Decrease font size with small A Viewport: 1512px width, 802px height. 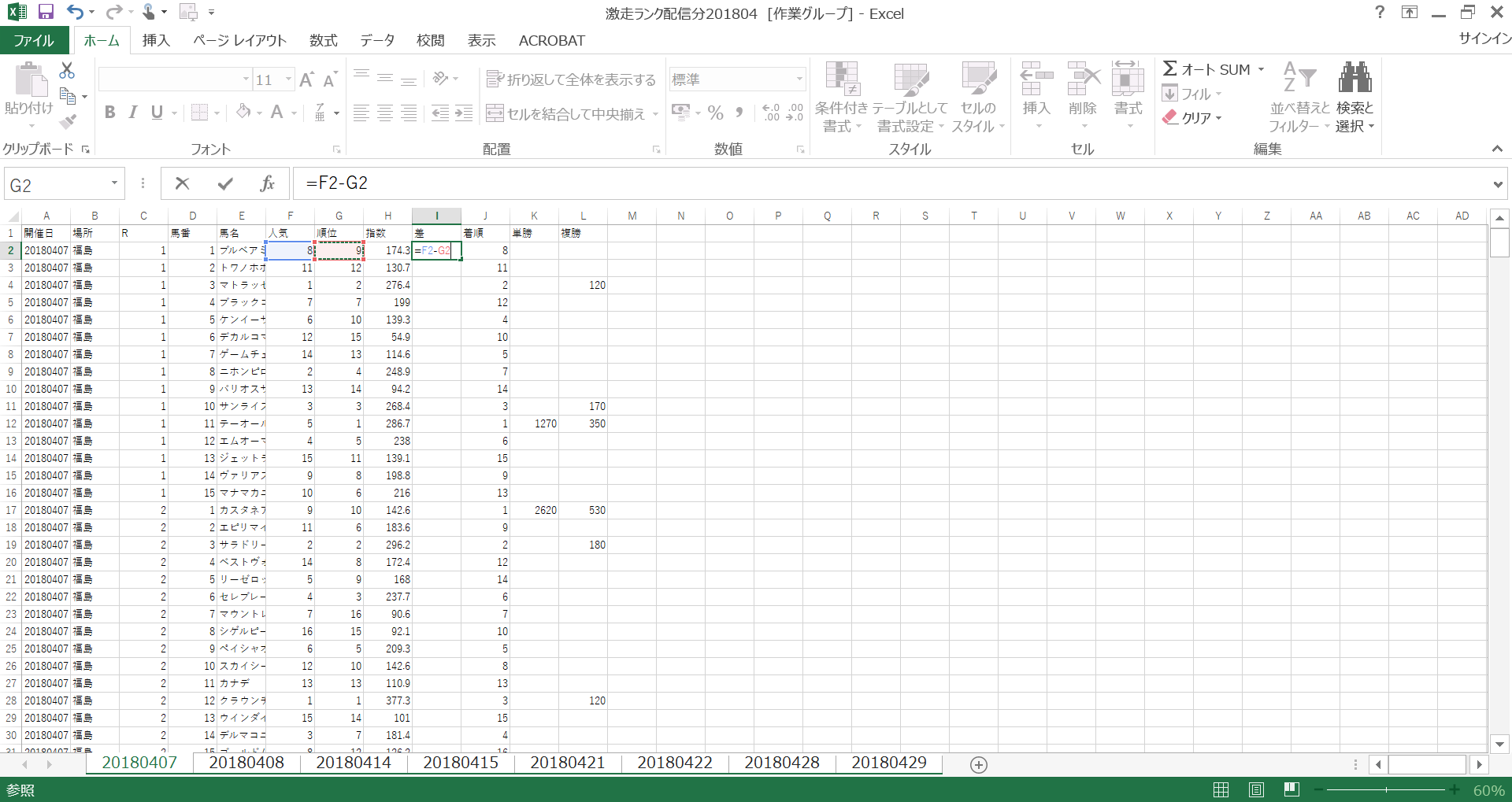330,79
